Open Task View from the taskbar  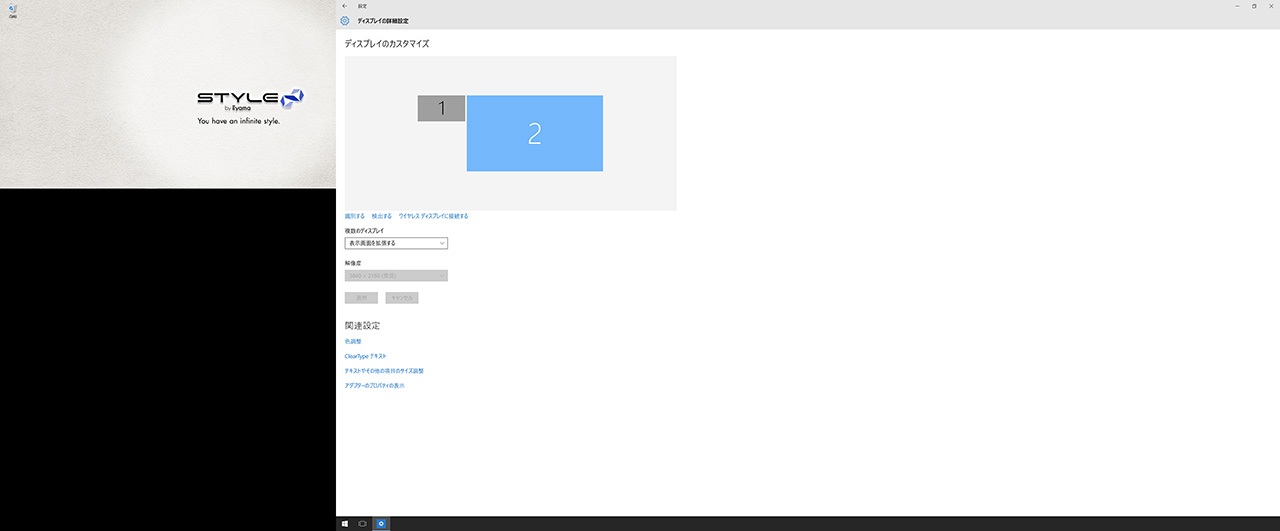[363, 524]
